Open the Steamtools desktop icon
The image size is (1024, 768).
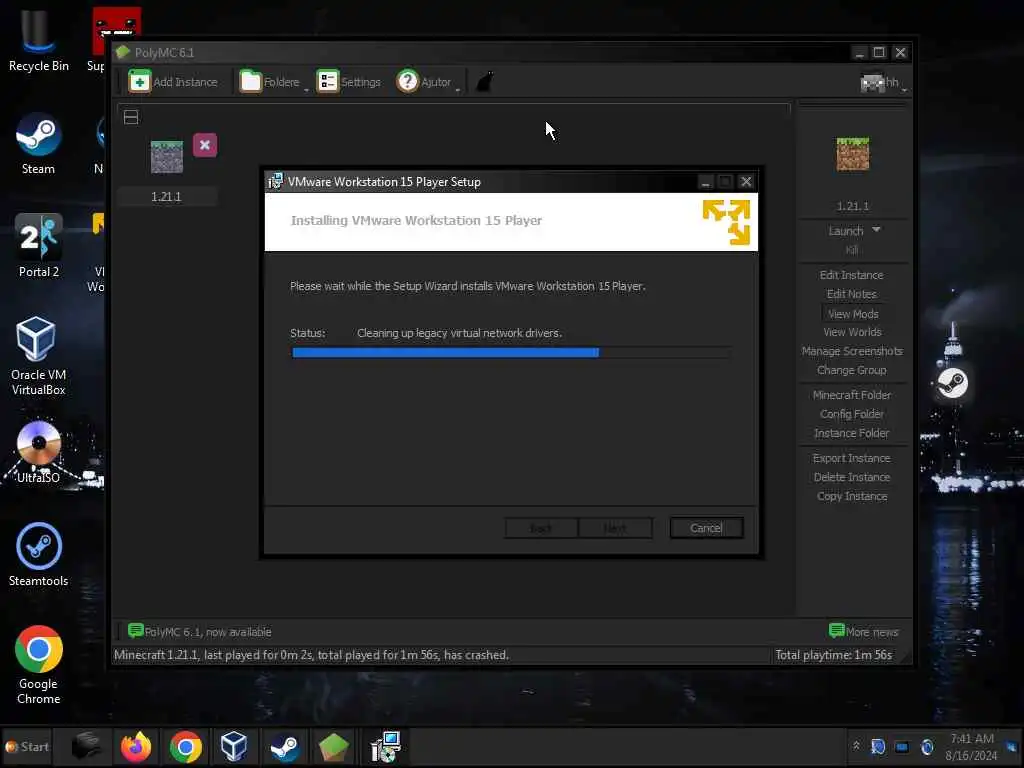(x=38, y=555)
